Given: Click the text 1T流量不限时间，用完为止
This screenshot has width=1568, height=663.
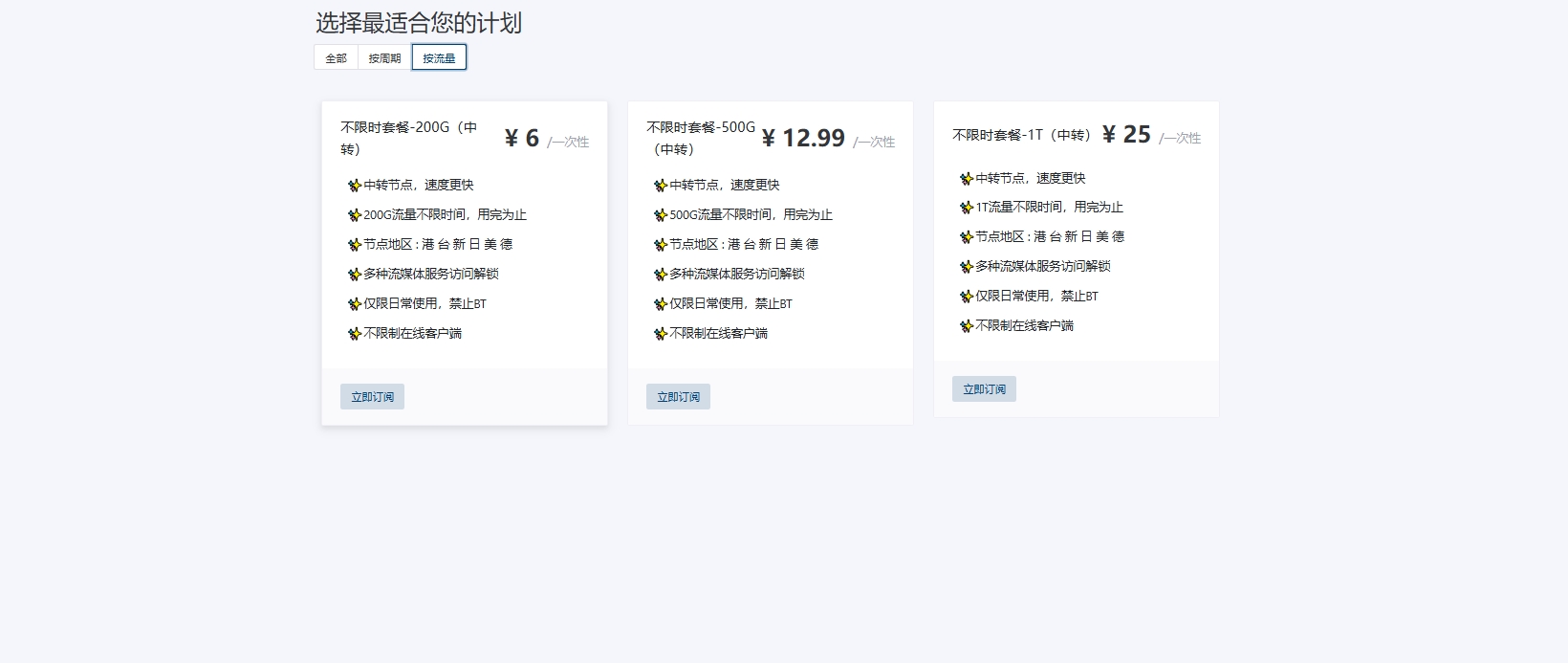Looking at the screenshot, I should click(x=1049, y=207).
